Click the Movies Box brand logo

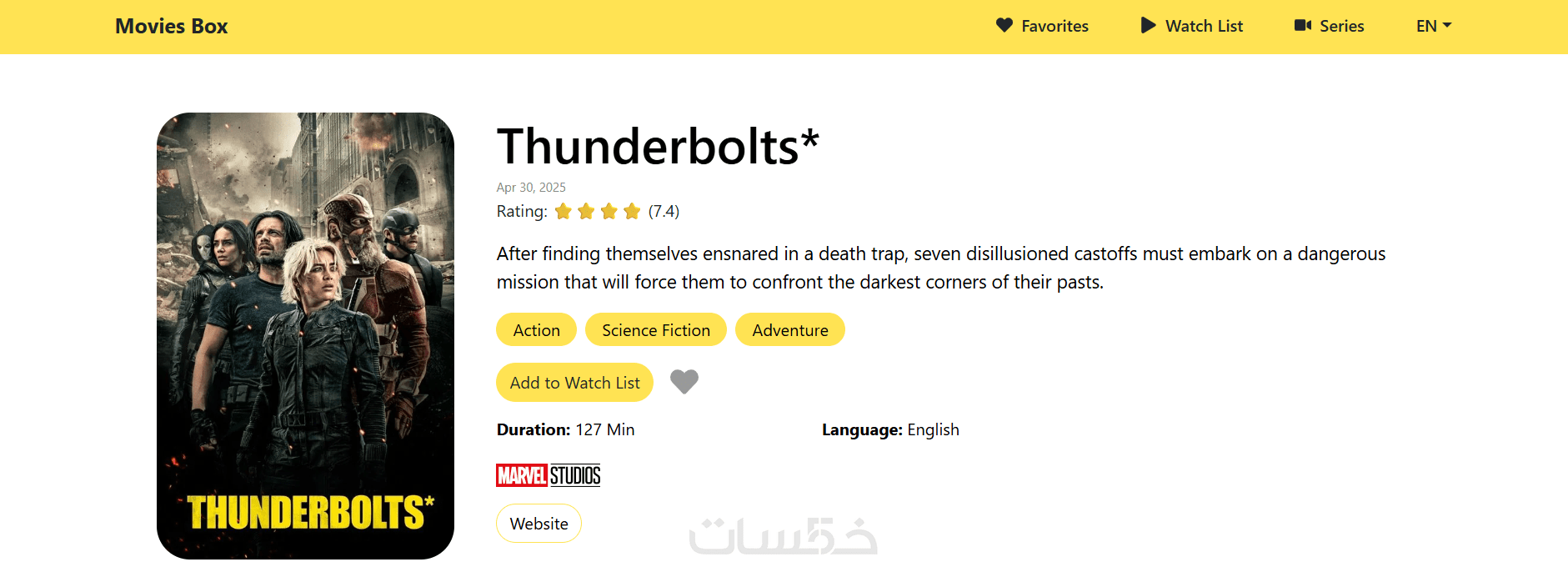(171, 26)
